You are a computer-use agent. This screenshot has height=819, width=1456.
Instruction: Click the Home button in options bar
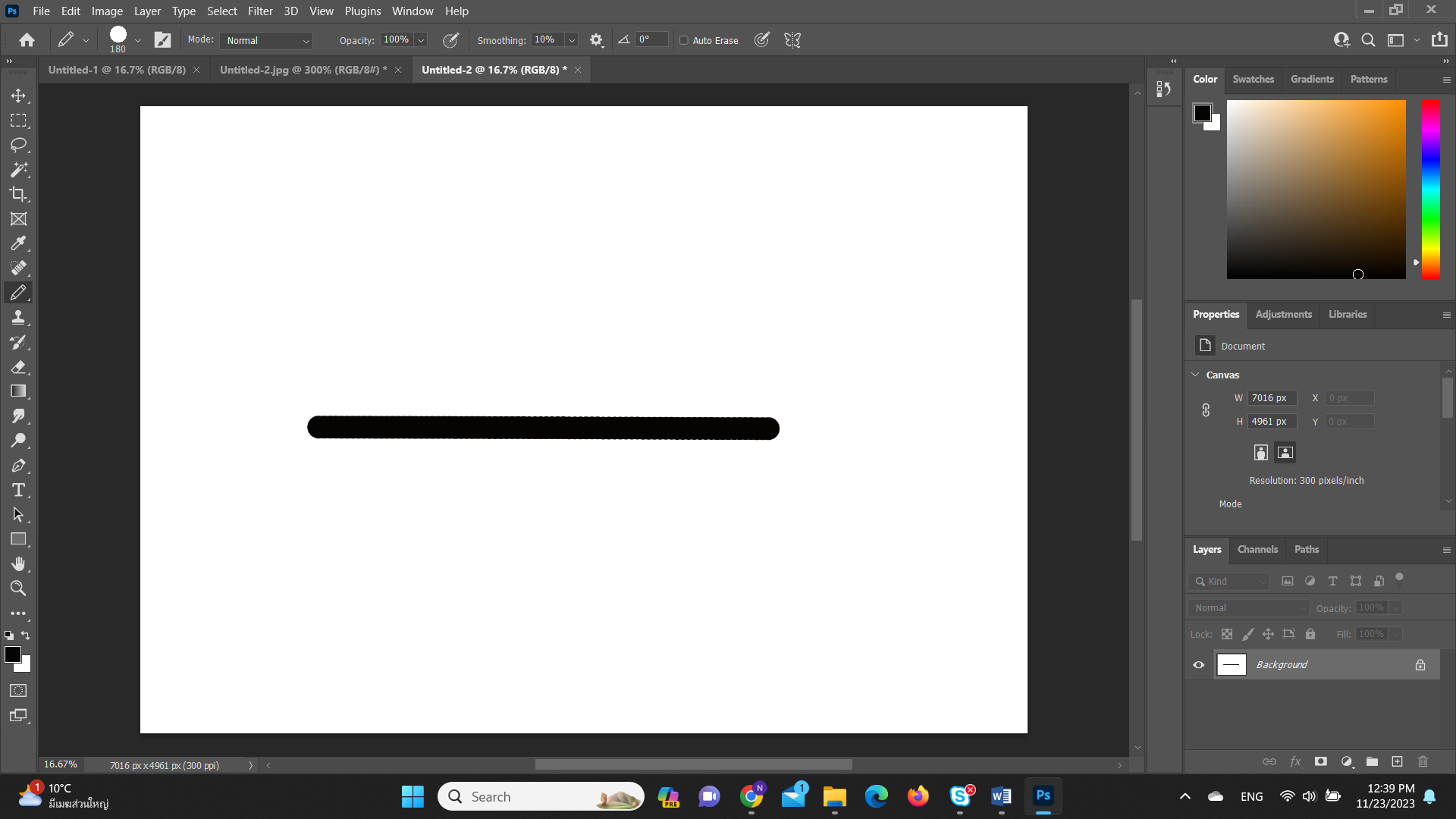pos(27,40)
